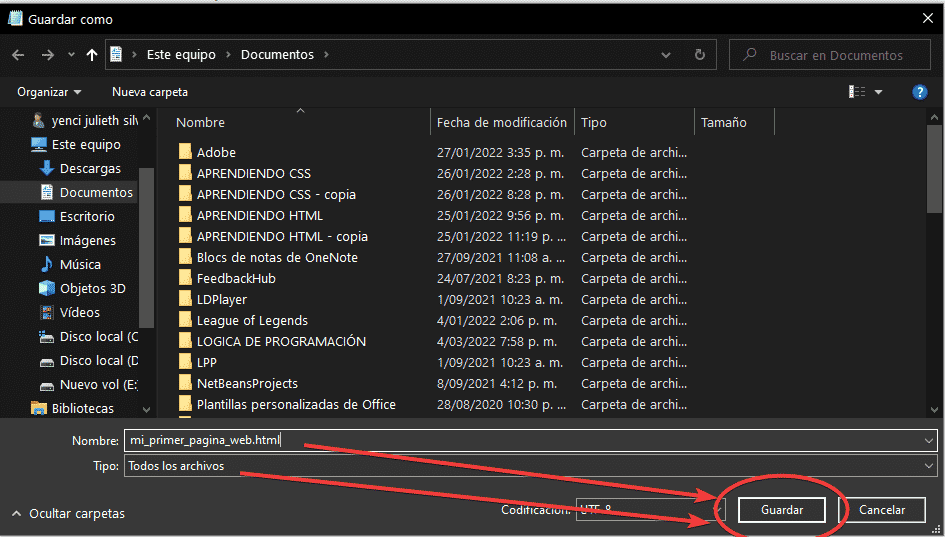Collapse folders with Ocultar carpetas
Image resolution: width=945 pixels, height=537 pixels.
click(68, 513)
